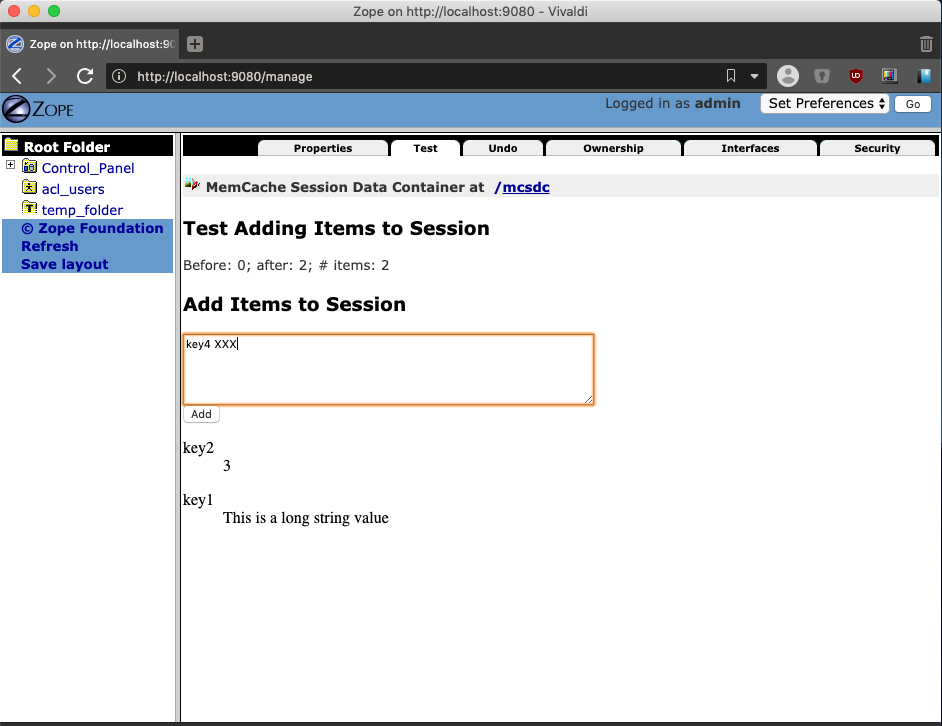This screenshot has height=726, width=942.
Task: Select the acl_users tree item
Action: (73, 189)
